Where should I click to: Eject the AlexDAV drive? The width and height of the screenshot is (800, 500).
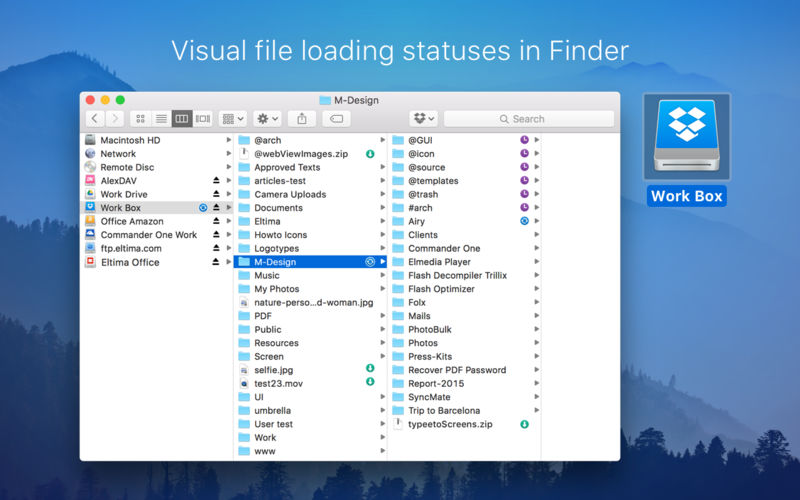216,181
